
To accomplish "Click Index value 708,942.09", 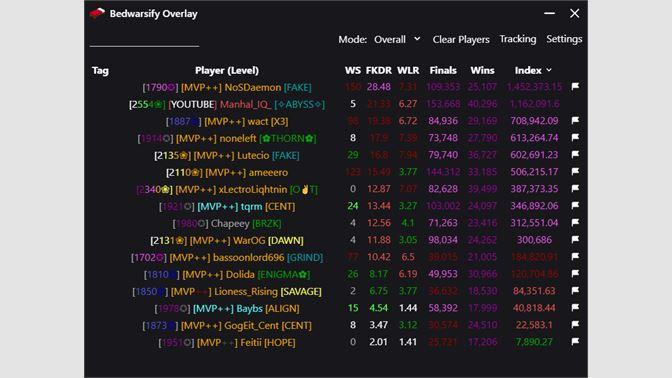I will point(534,121).
